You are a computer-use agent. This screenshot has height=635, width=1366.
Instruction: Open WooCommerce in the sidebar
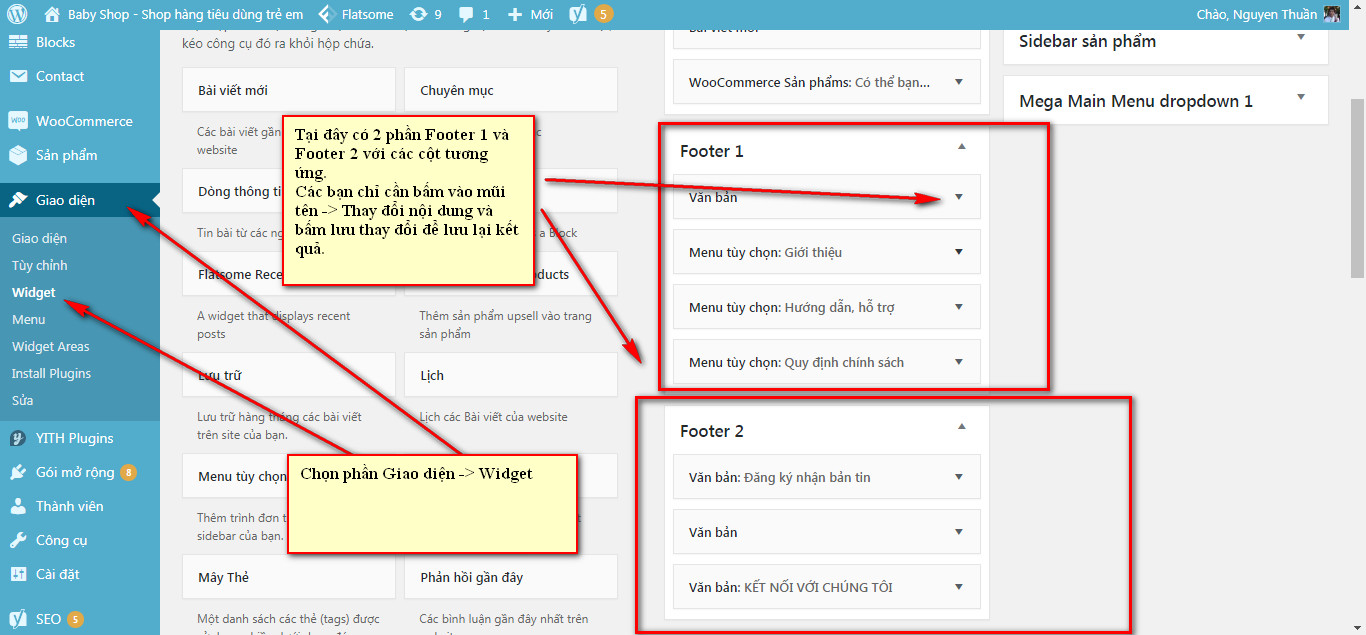click(x=83, y=121)
